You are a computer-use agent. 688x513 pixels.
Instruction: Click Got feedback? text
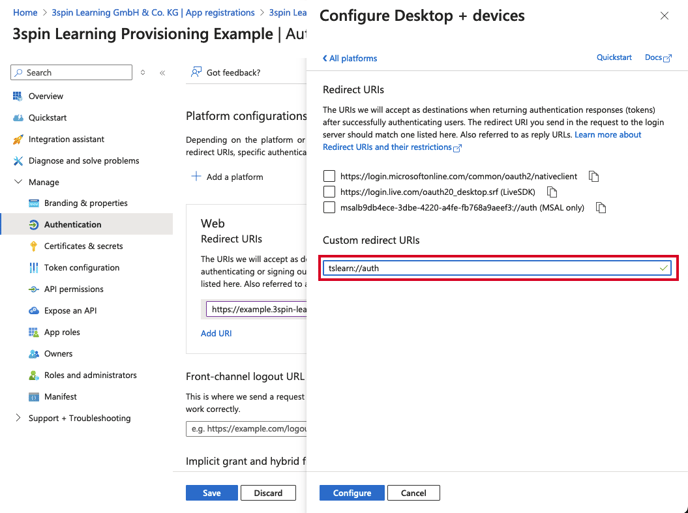233,72
